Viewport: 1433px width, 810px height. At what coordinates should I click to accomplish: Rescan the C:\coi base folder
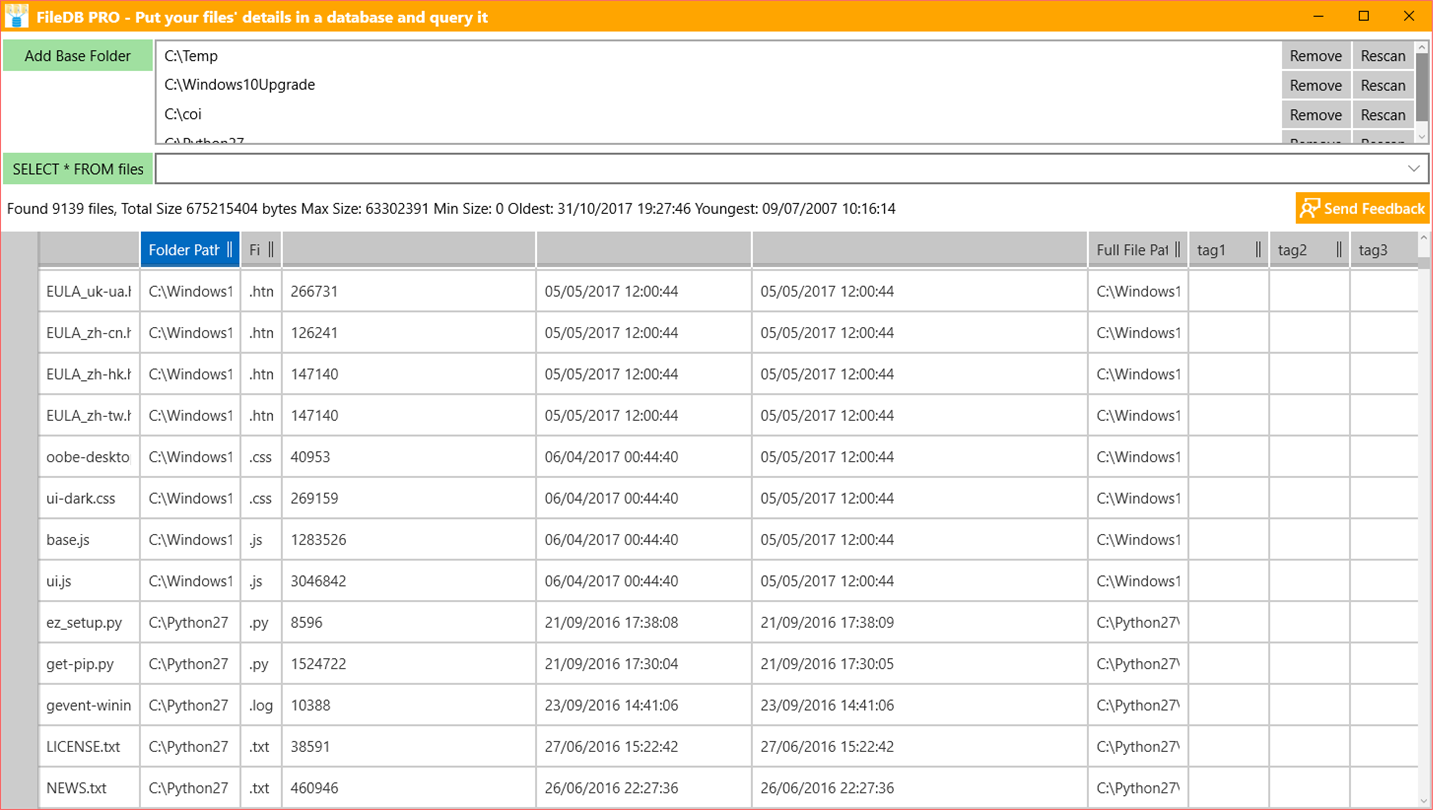pos(1383,114)
